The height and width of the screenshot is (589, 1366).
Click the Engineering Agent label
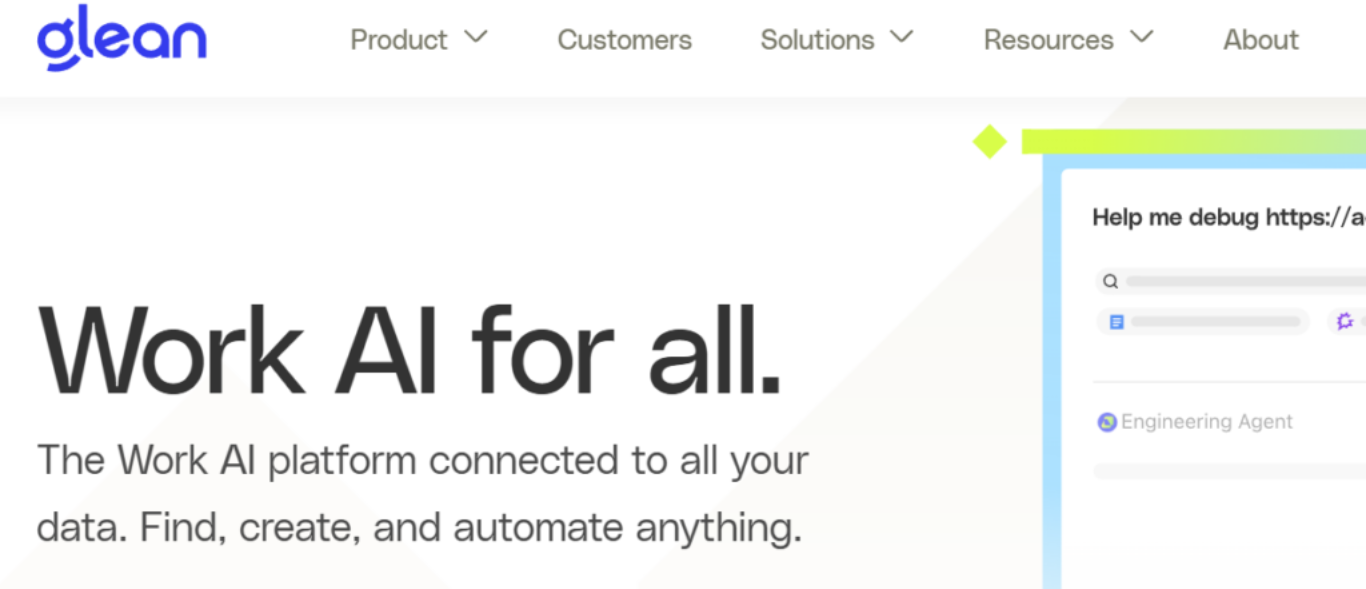click(x=1207, y=422)
